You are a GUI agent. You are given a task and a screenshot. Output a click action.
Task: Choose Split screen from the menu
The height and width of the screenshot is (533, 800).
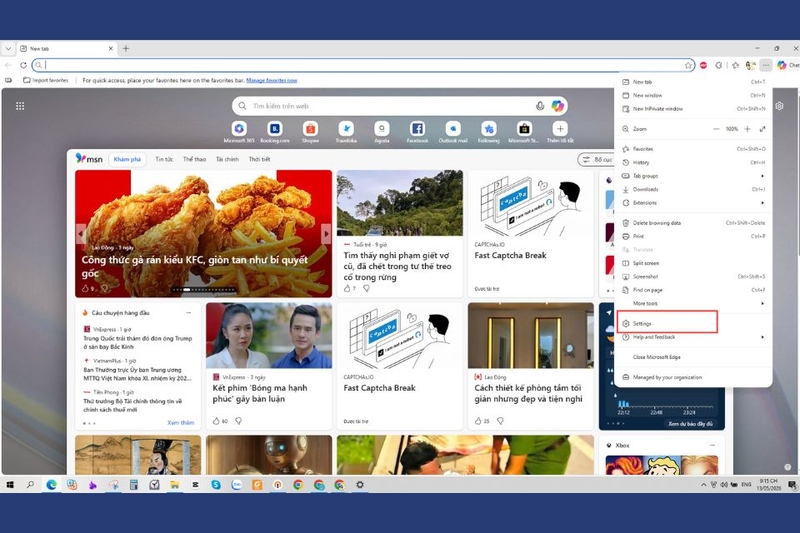(693, 263)
